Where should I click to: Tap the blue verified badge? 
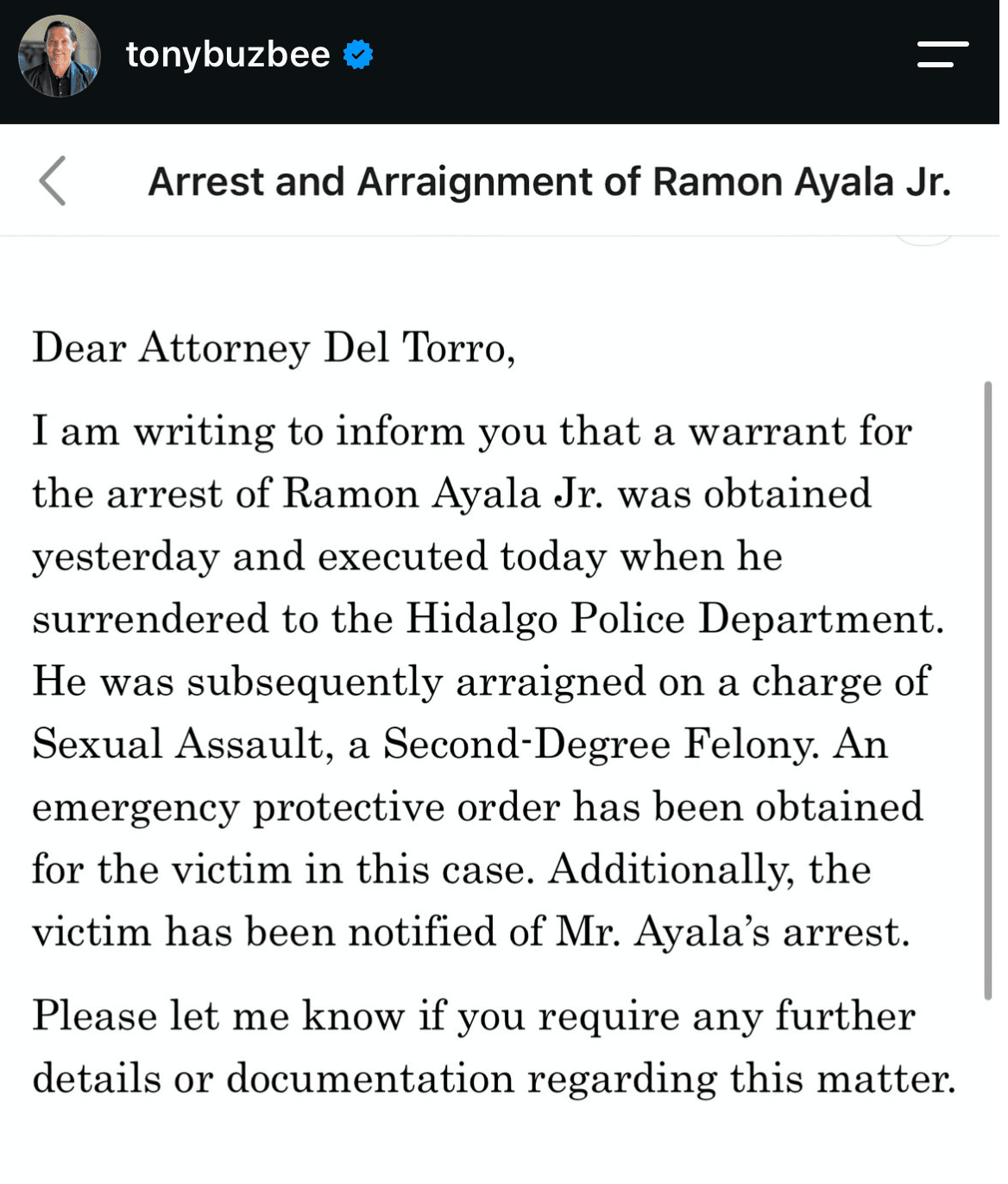point(358,55)
